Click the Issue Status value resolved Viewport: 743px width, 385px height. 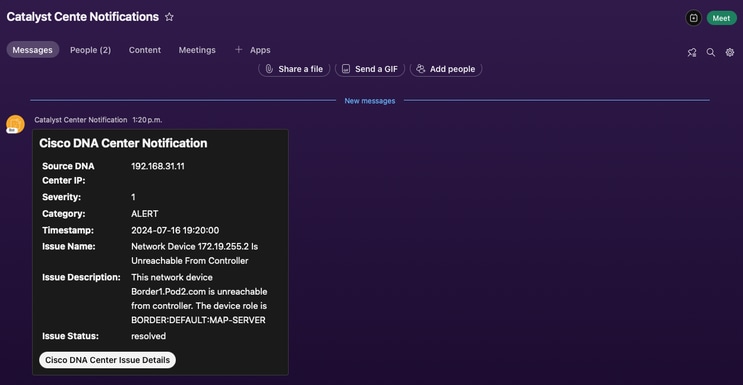(x=148, y=336)
